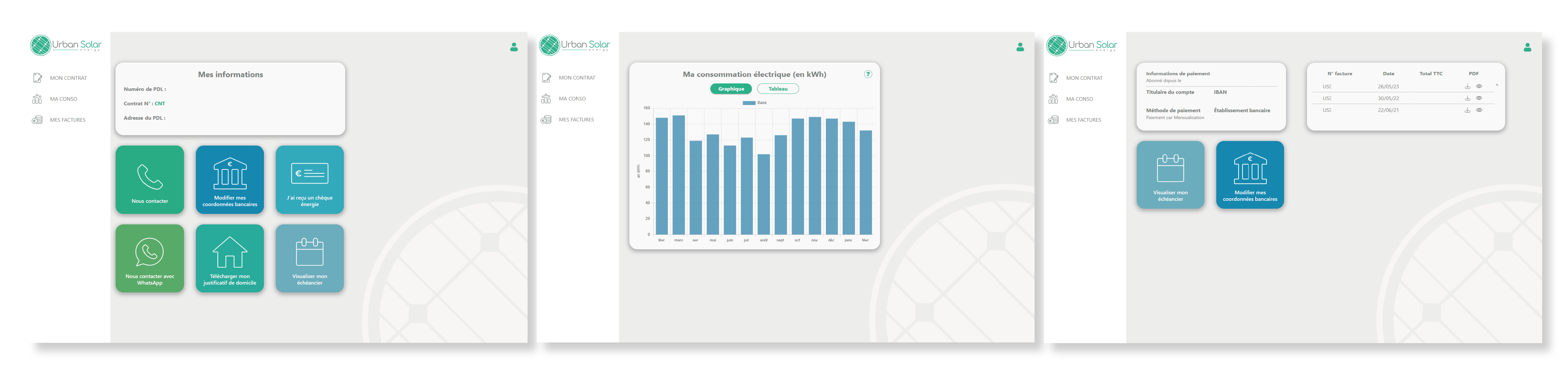Toggle the Base series legend swatch
The image size is (1568, 367).
(749, 103)
